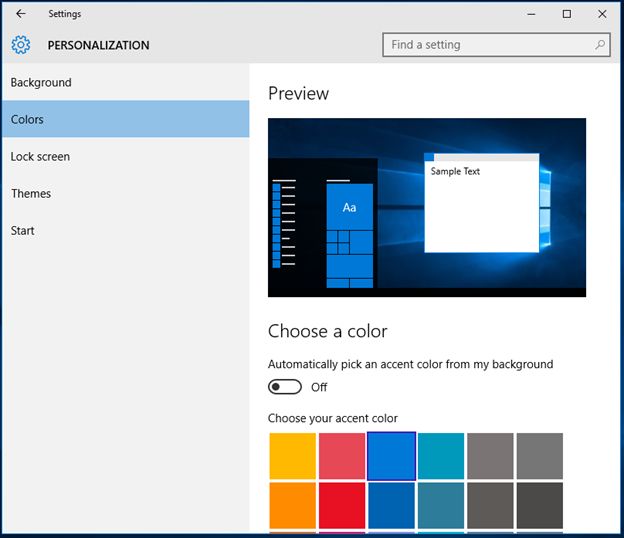This screenshot has height=538, width=624.
Task: Maximize the Settings window
Action: click(567, 14)
